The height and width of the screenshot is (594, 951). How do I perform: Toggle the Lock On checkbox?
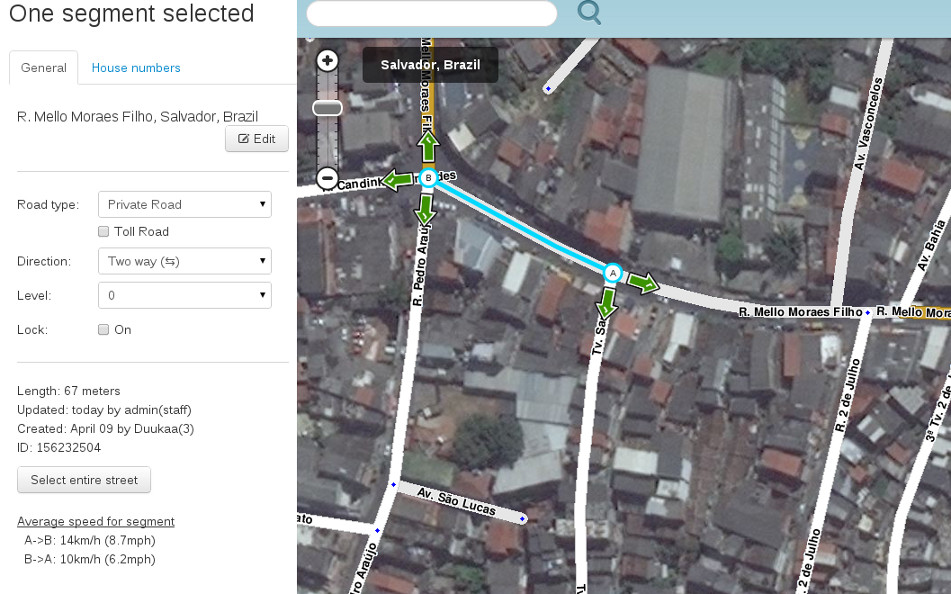pyautogui.click(x=103, y=329)
